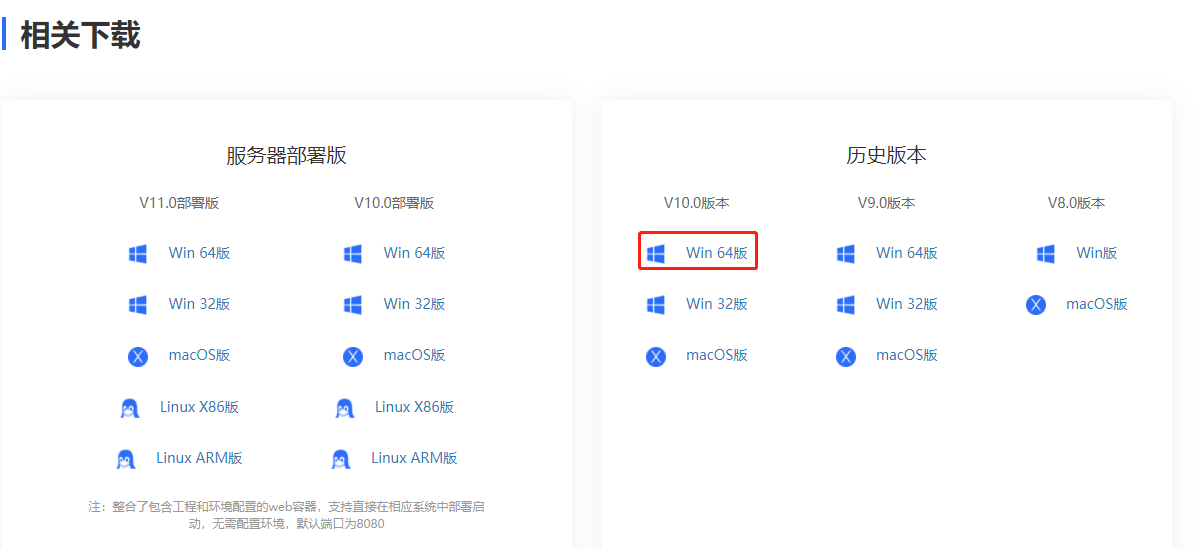Click Windows icon beside V11.0部署版 Win 32版
The width and height of the screenshot is (1200, 549).
coord(138,304)
